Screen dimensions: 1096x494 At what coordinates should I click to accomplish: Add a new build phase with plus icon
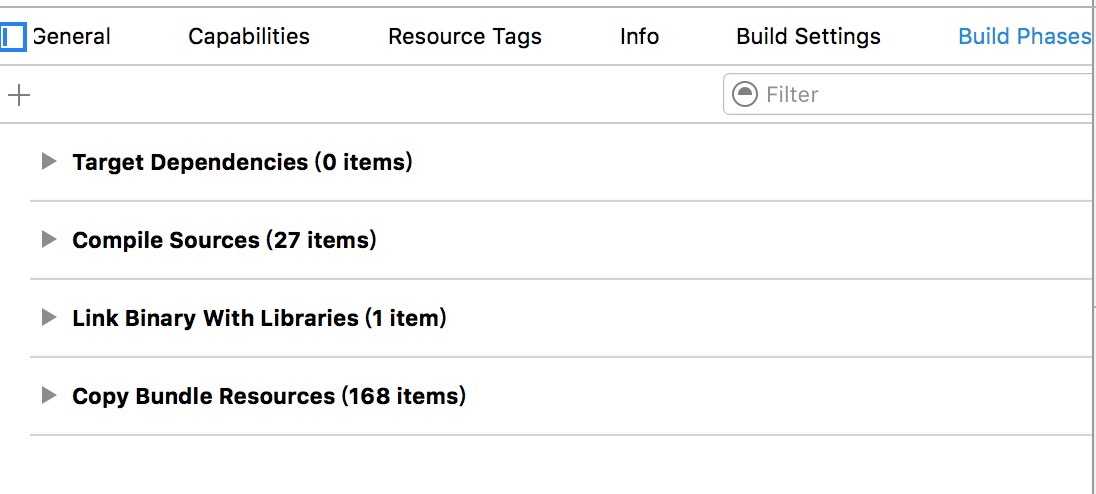coord(19,94)
